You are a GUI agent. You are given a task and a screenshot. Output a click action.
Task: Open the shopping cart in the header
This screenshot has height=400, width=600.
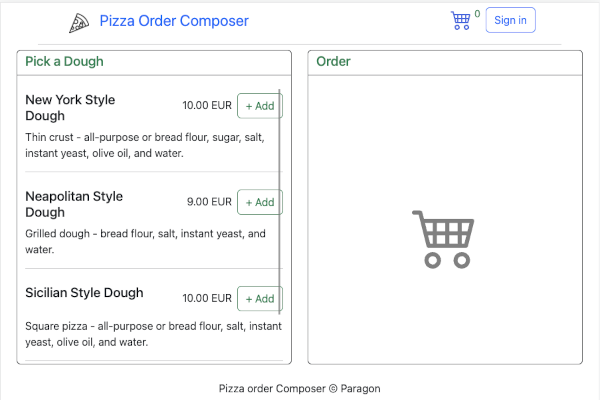[461, 20]
